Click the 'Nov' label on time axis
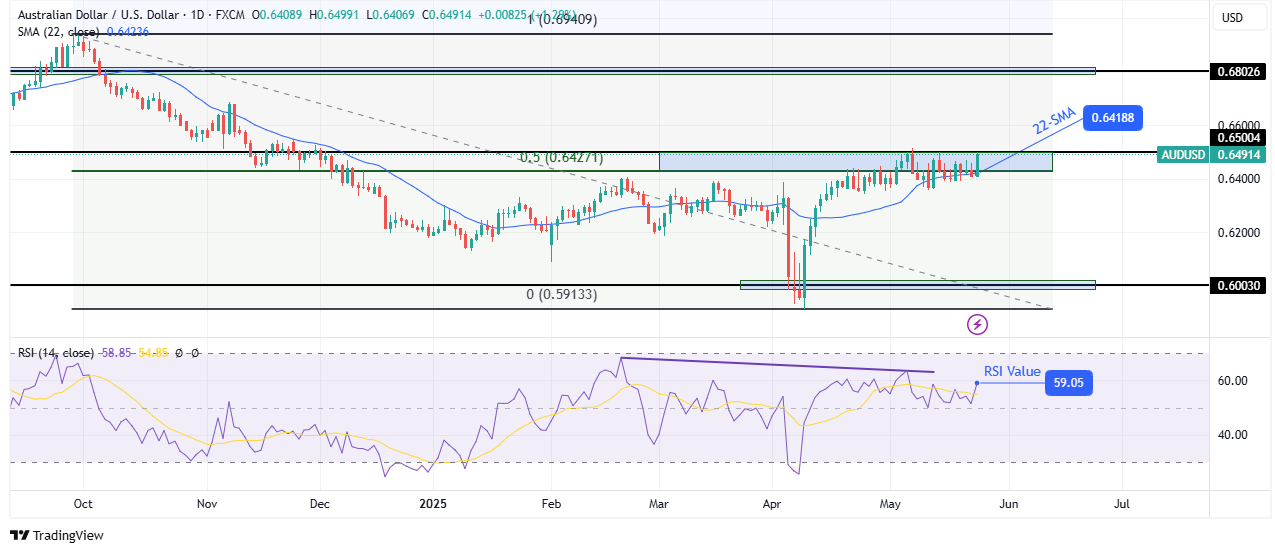 (x=206, y=505)
